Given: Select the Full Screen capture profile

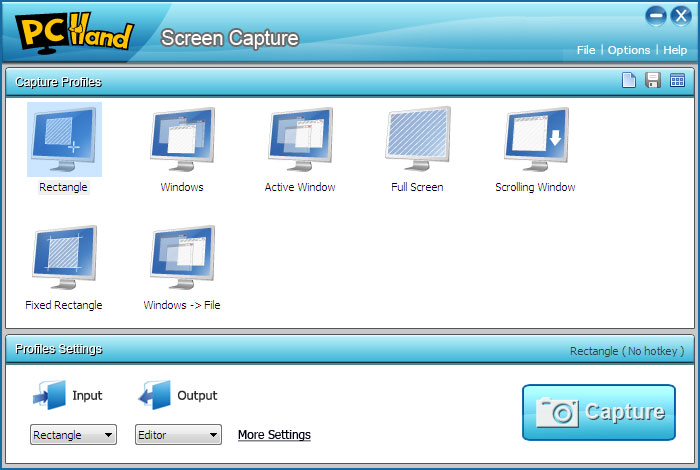Looking at the screenshot, I should click(x=417, y=140).
